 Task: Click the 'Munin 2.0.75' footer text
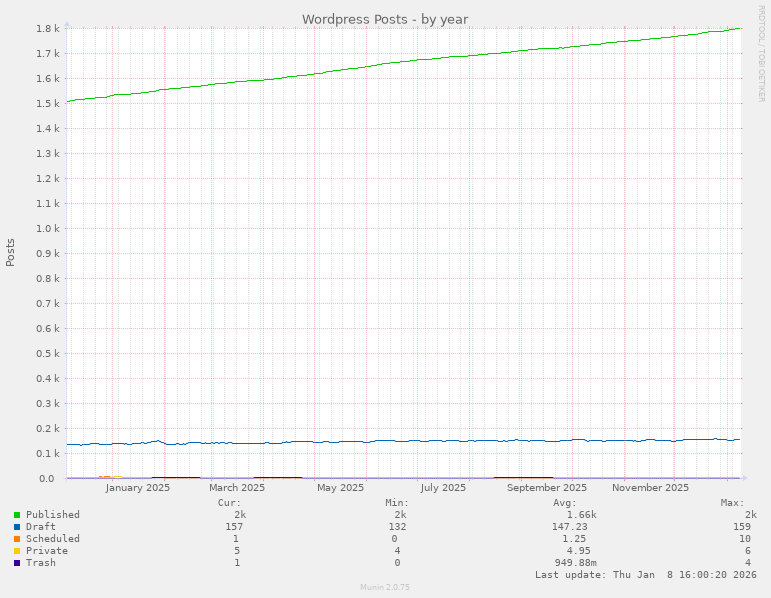coord(385,587)
